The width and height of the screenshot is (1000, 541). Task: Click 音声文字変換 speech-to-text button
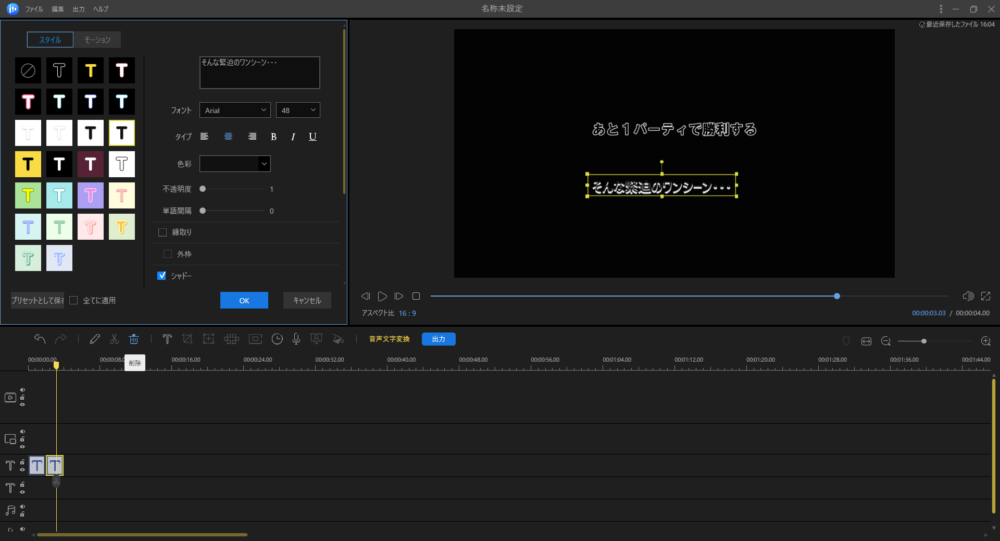pos(389,339)
